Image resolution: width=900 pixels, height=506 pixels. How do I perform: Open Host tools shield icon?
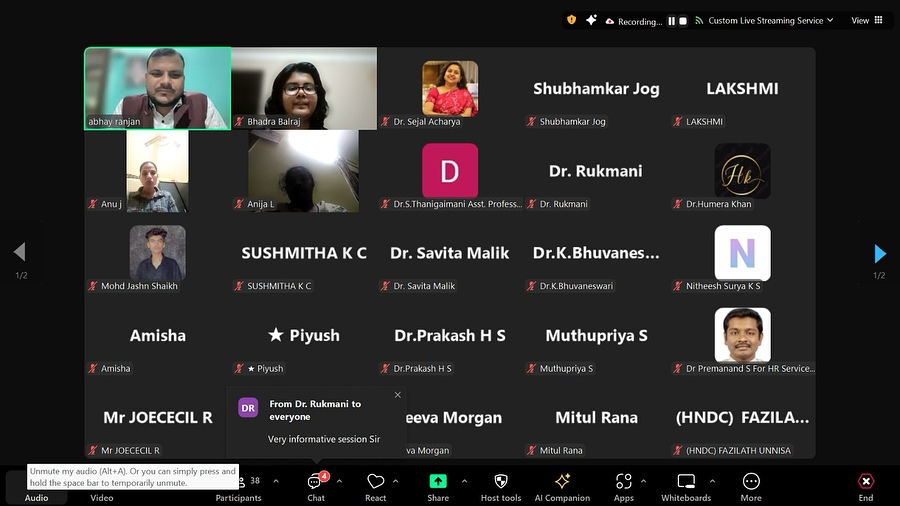[501, 485]
